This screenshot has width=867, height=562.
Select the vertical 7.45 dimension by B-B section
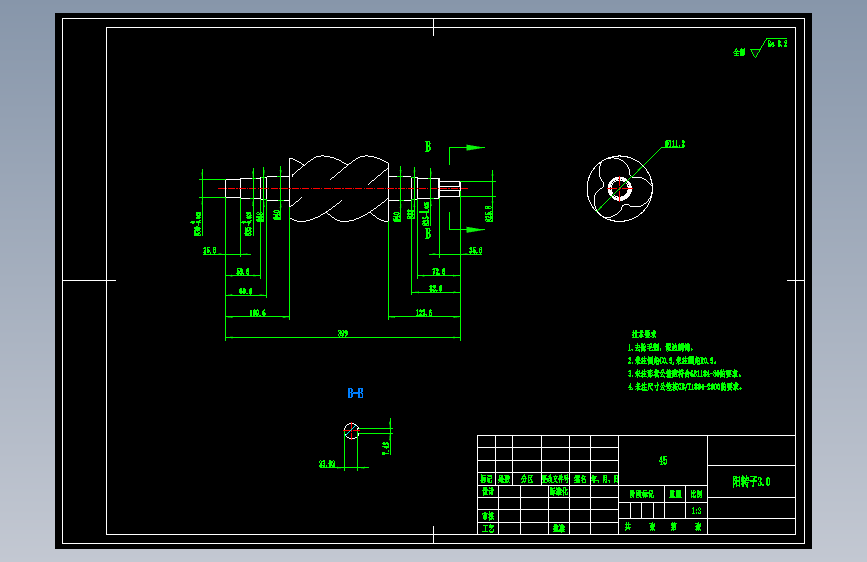(387, 447)
